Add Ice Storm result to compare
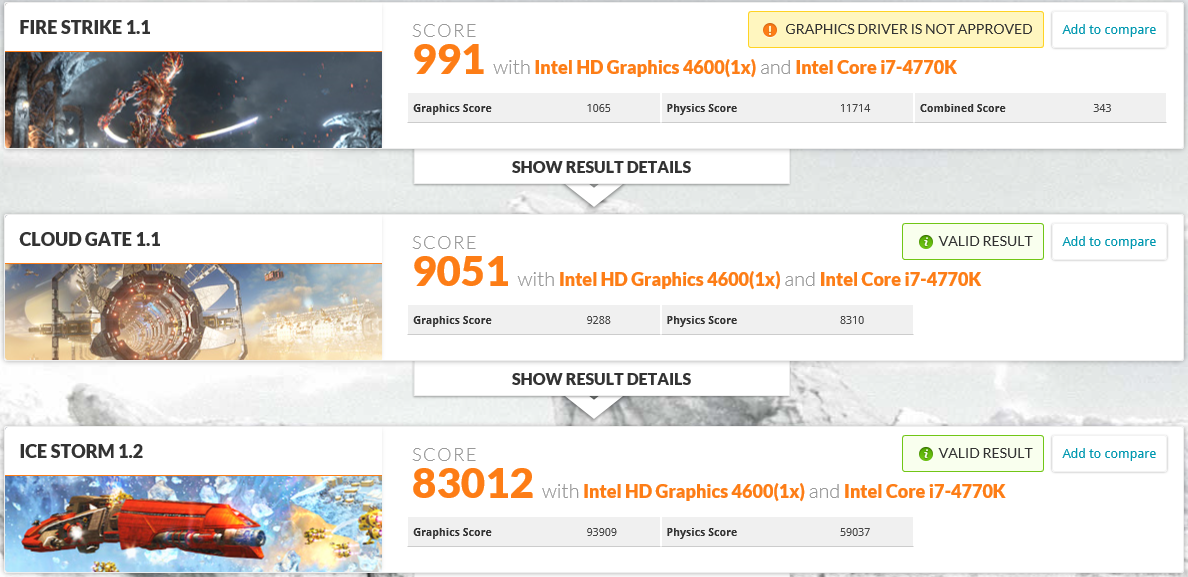 point(1108,454)
